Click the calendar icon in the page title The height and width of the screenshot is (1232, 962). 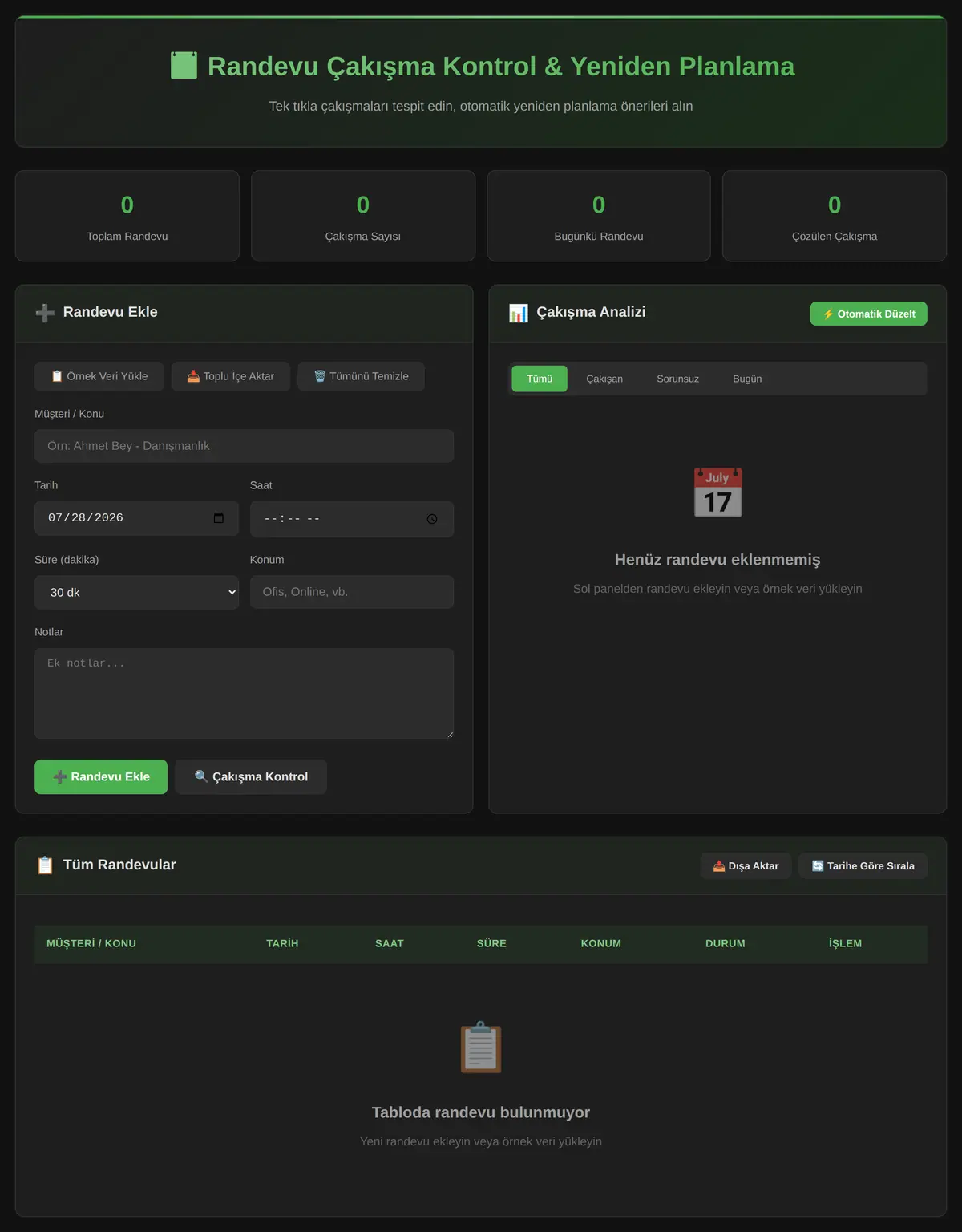point(184,66)
